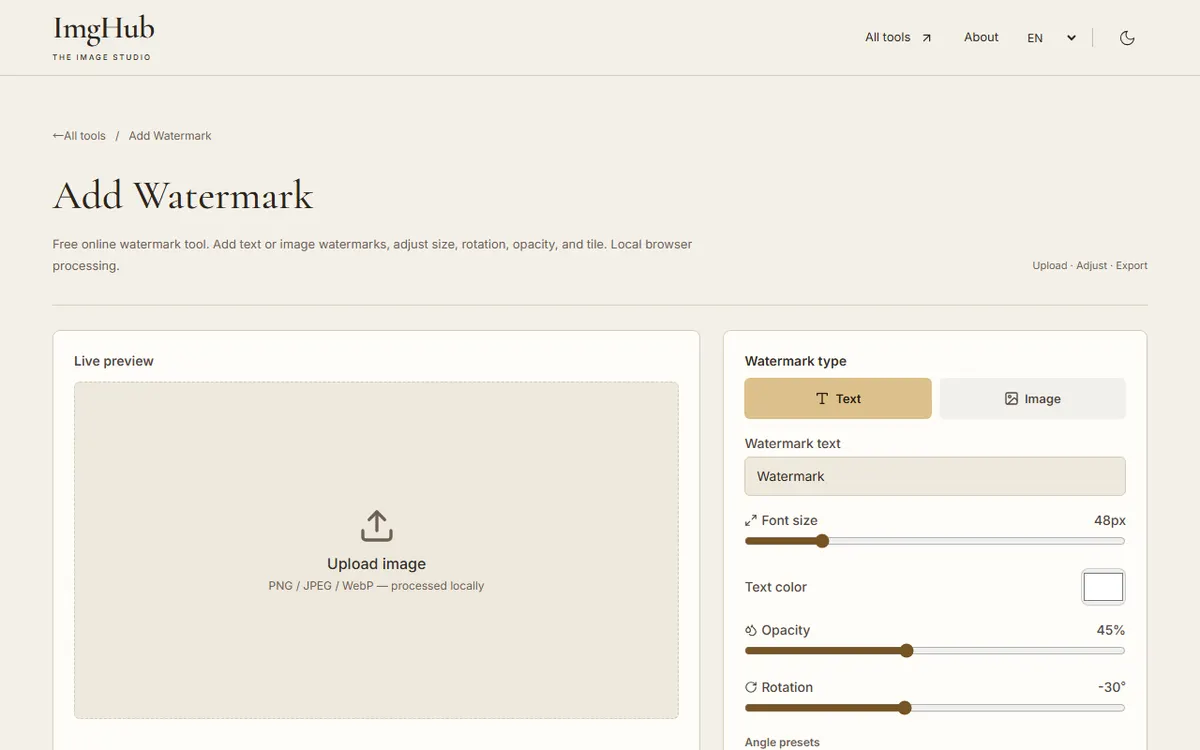Open the ImgHub logo home link

click(103, 38)
